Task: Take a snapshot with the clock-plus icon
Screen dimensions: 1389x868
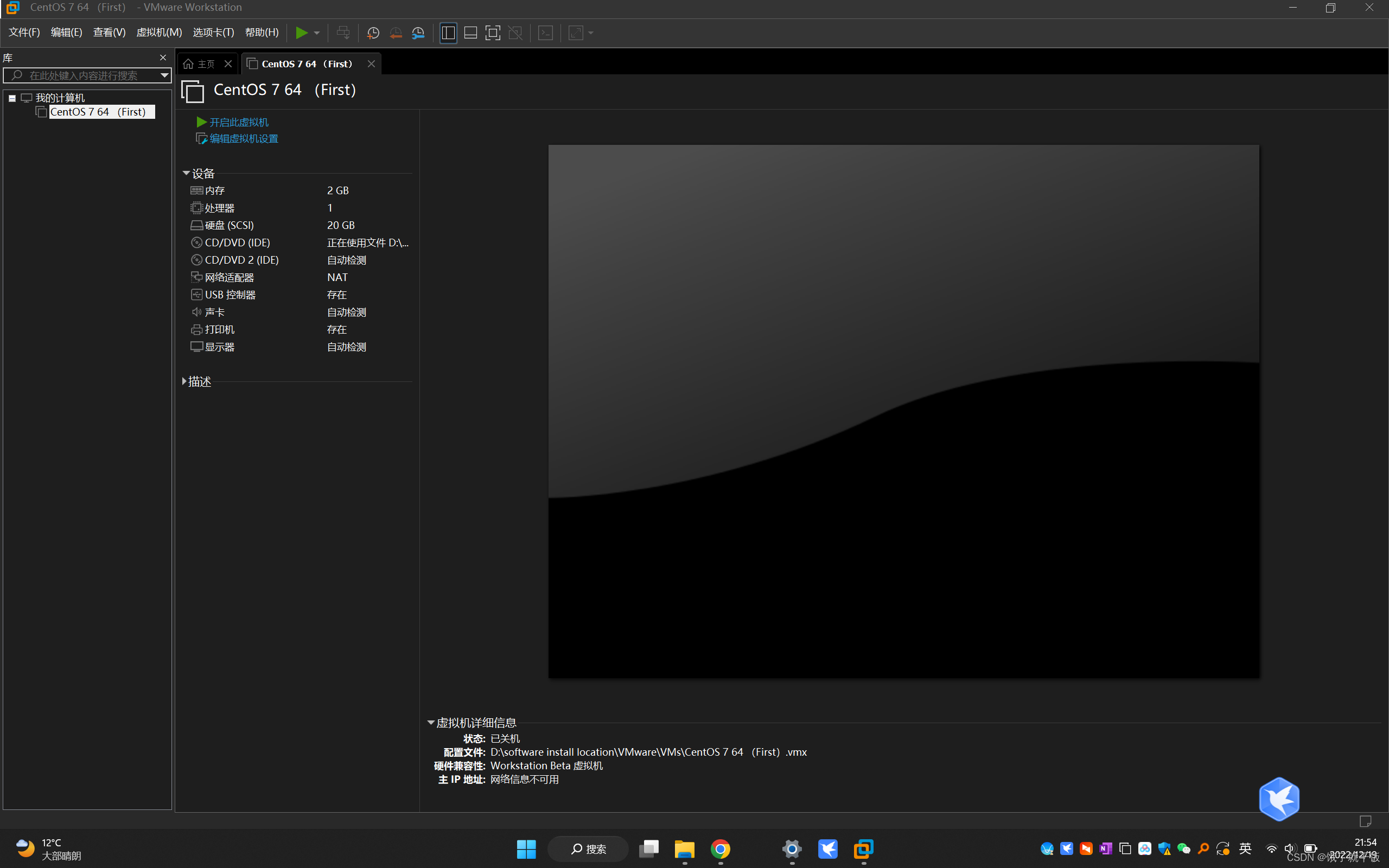Action: 373,33
